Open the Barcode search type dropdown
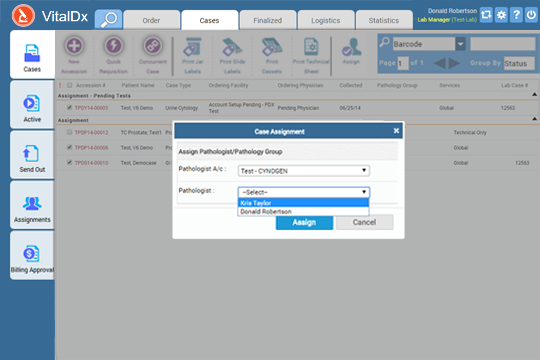The width and height of the screenshot is (540, 360). (x=429, y=44)
